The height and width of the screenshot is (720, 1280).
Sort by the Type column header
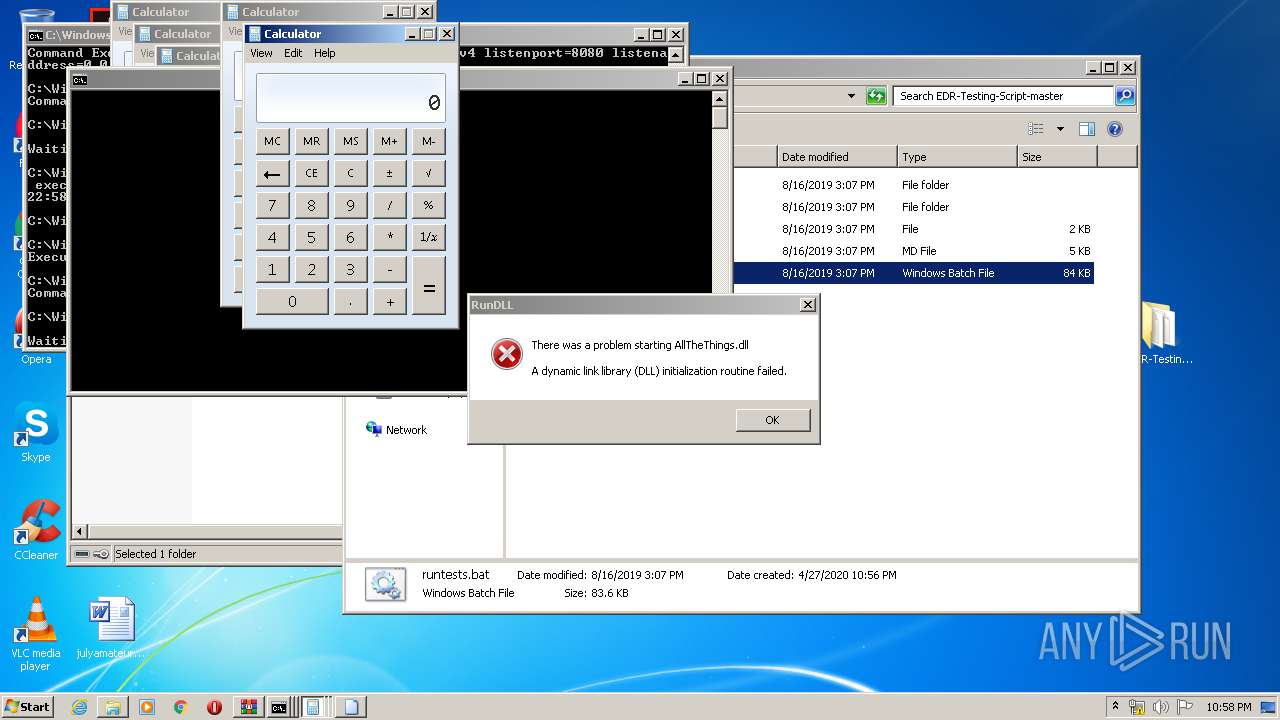tap(957, 157)
